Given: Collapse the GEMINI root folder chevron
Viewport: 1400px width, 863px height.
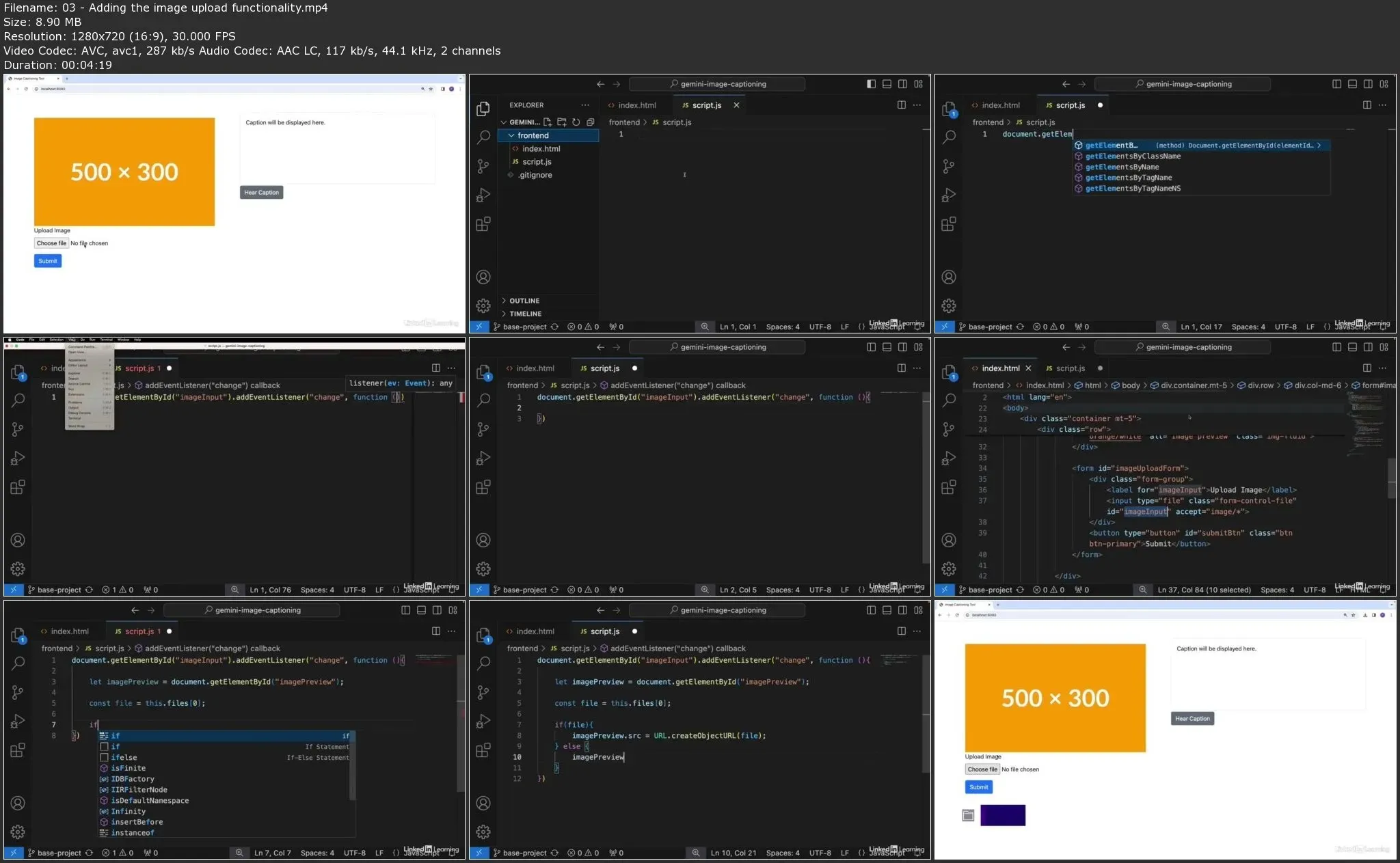Looking at the screenshot, I should click(504, 122).
